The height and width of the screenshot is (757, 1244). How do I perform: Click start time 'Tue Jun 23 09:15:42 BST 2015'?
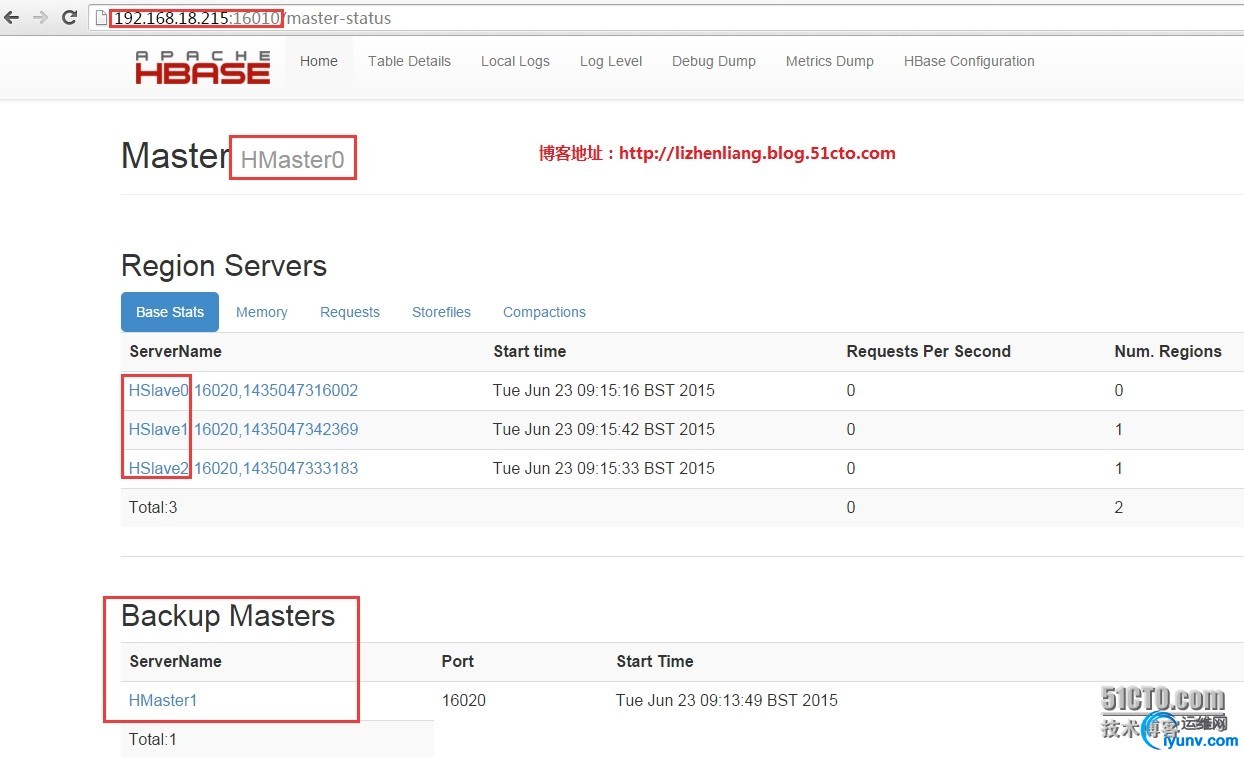pos(604,429)
